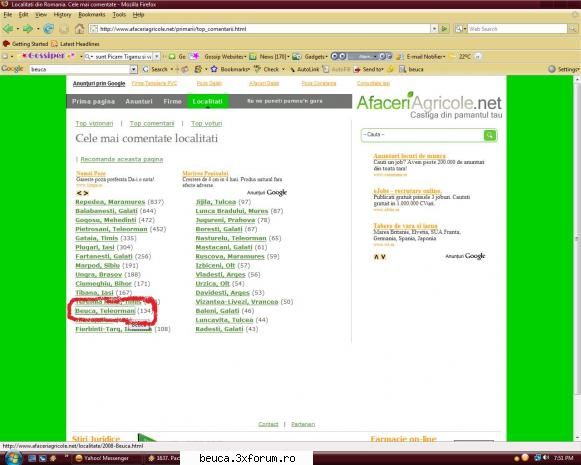Click the previous ads arrow under Numai Poze
Viewport: 581px width, 465px height.
click(x=79, y=193)
